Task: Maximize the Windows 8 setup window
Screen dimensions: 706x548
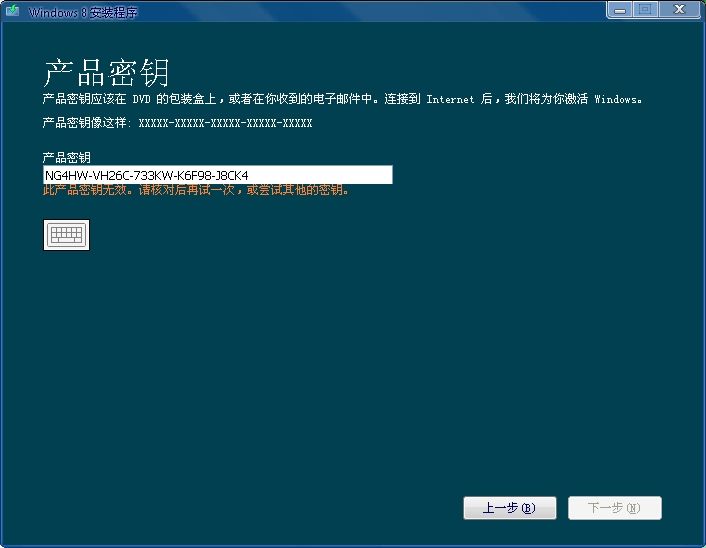Action: click(x=645, y=9)
